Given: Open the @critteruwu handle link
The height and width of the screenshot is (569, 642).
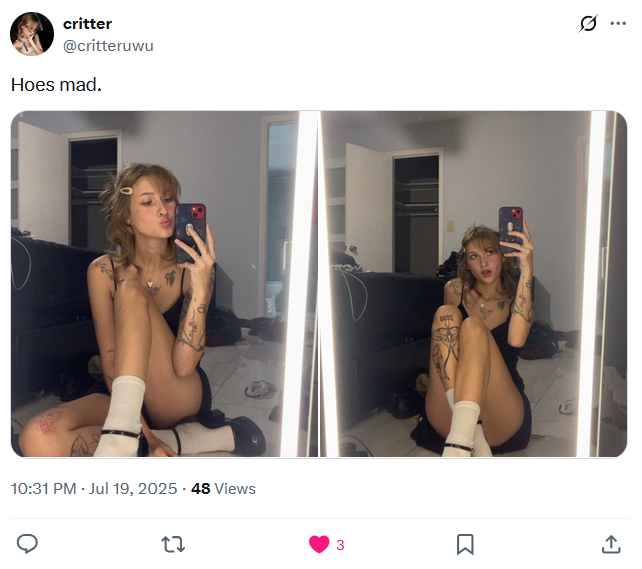Looking at the screenshot, I should 108,46.
